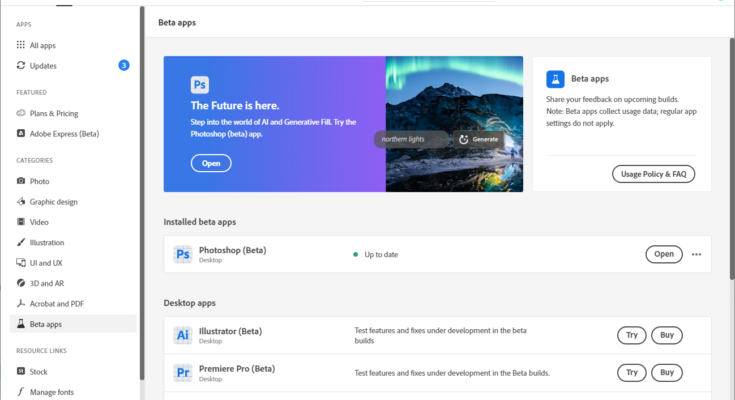Click the Updates count badge showing 3
Screen dimensions: 735x400
click(124, 65)
